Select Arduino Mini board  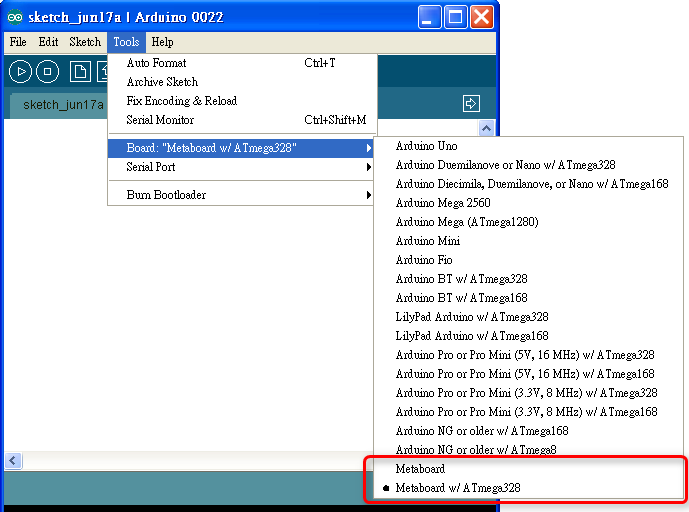coord(528,241)
